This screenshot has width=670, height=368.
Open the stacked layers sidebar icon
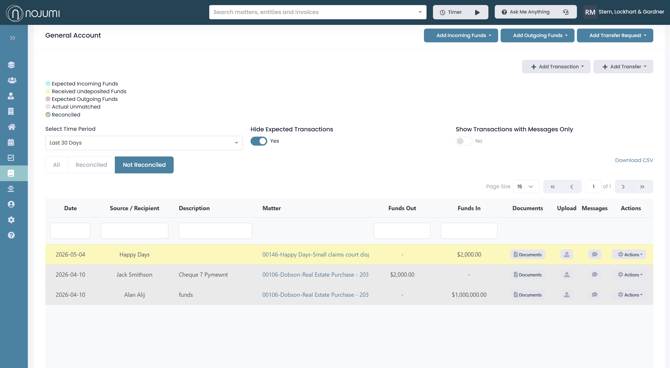pos(11,65)
